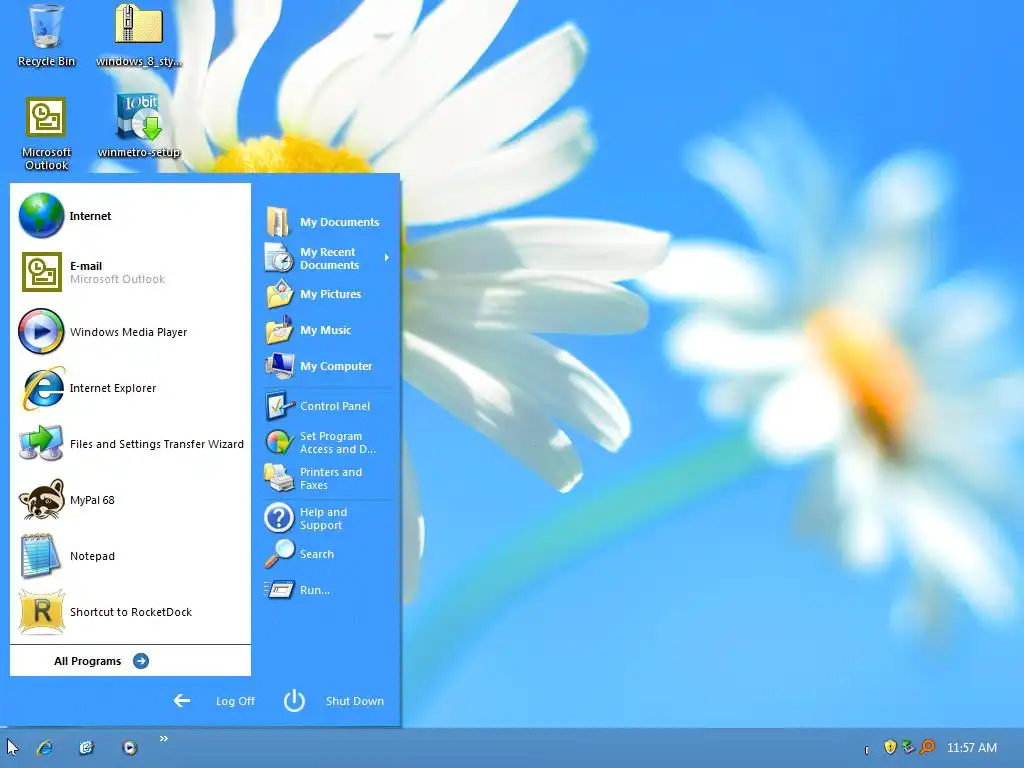Launch Internet Explorer from Start menu list
The height and width of the screenshot is (768, 1024).
tap(131, 388)
